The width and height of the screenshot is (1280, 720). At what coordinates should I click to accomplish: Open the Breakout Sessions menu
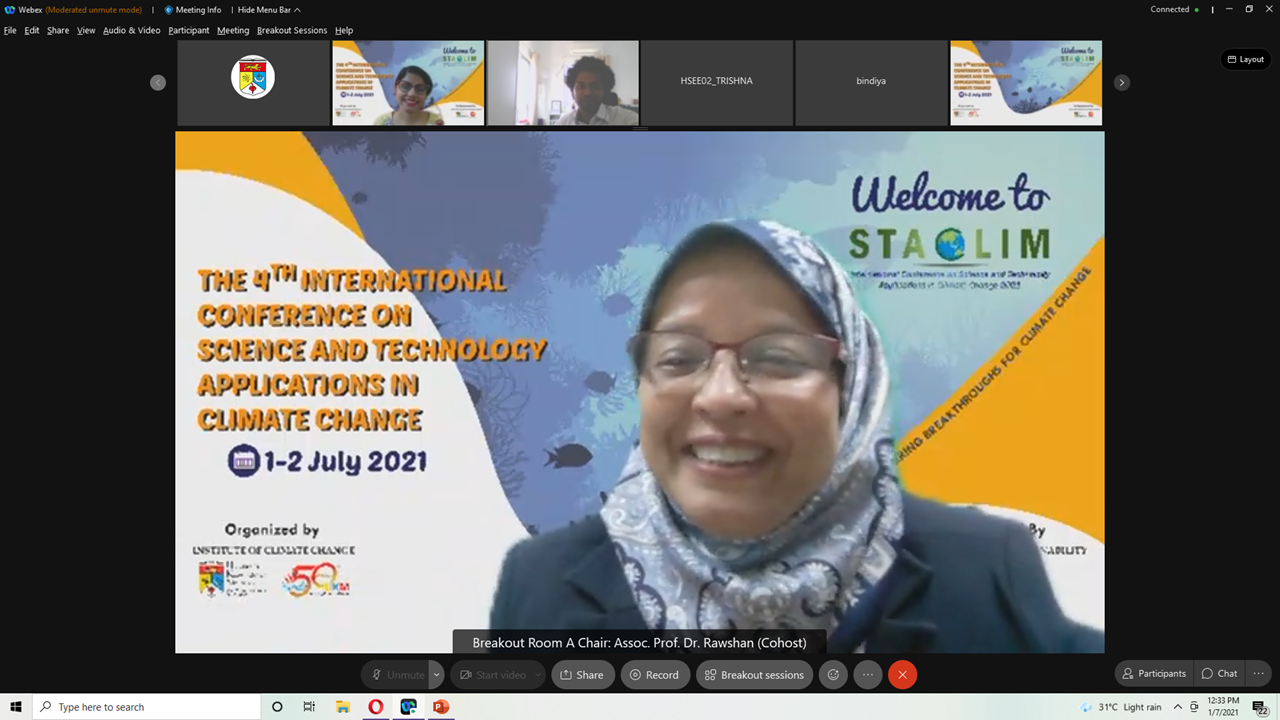[x=292, y=30]
